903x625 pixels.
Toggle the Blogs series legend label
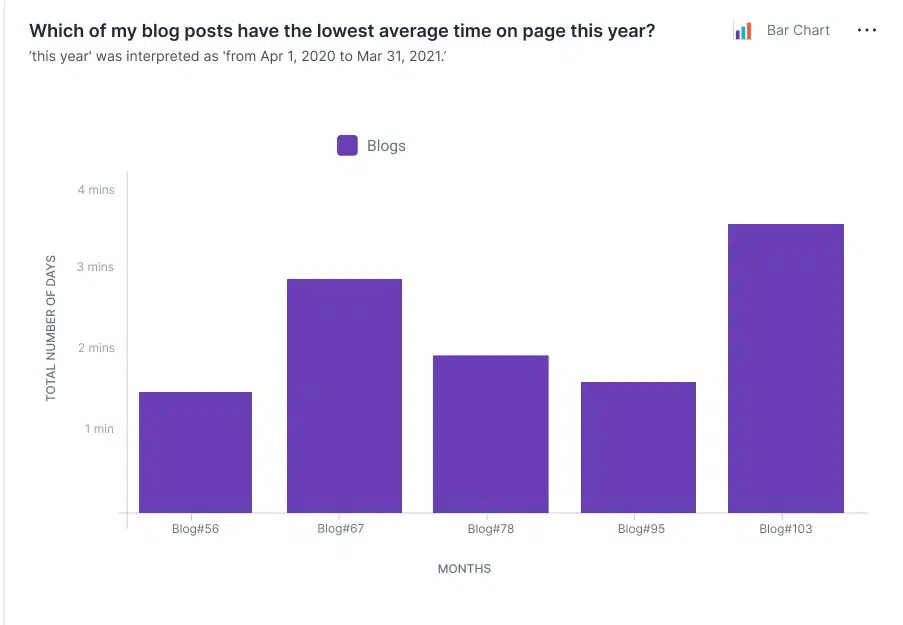click(386, 146)
